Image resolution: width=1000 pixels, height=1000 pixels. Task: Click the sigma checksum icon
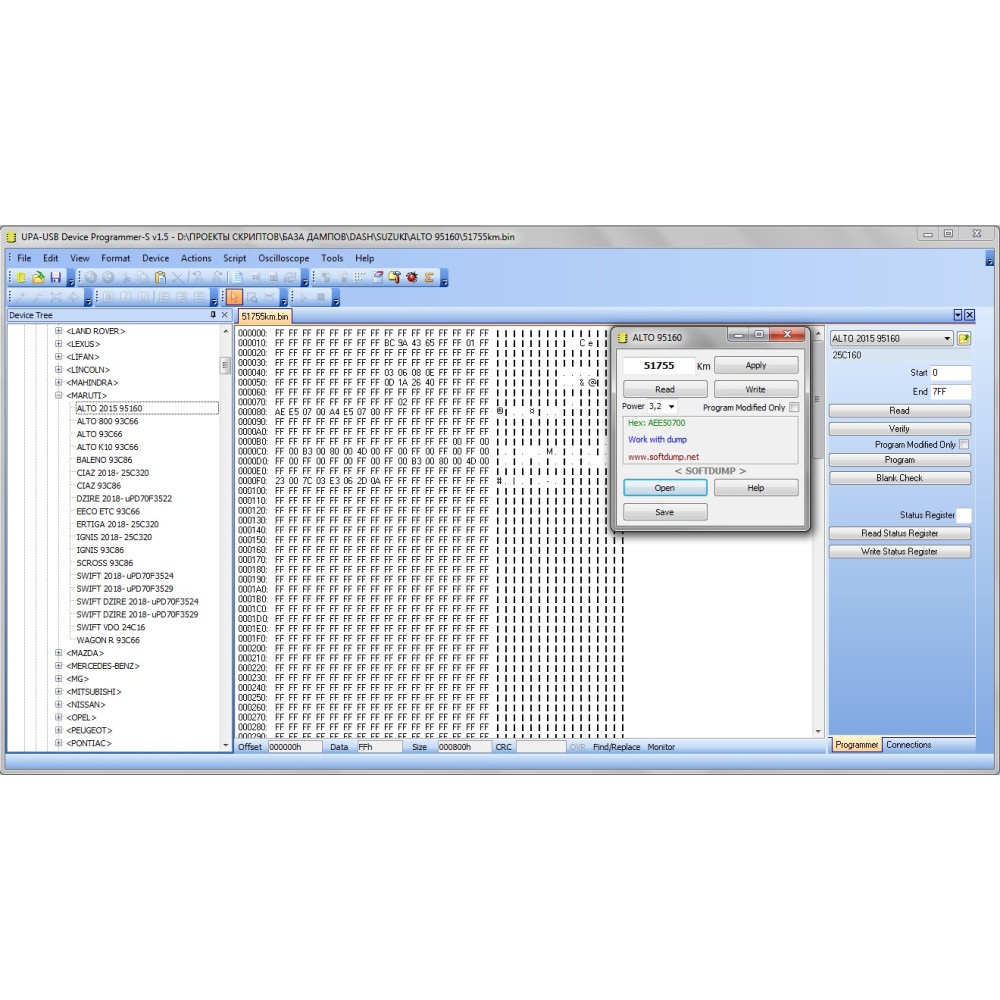pyautogui.click(x=429, y=277)
